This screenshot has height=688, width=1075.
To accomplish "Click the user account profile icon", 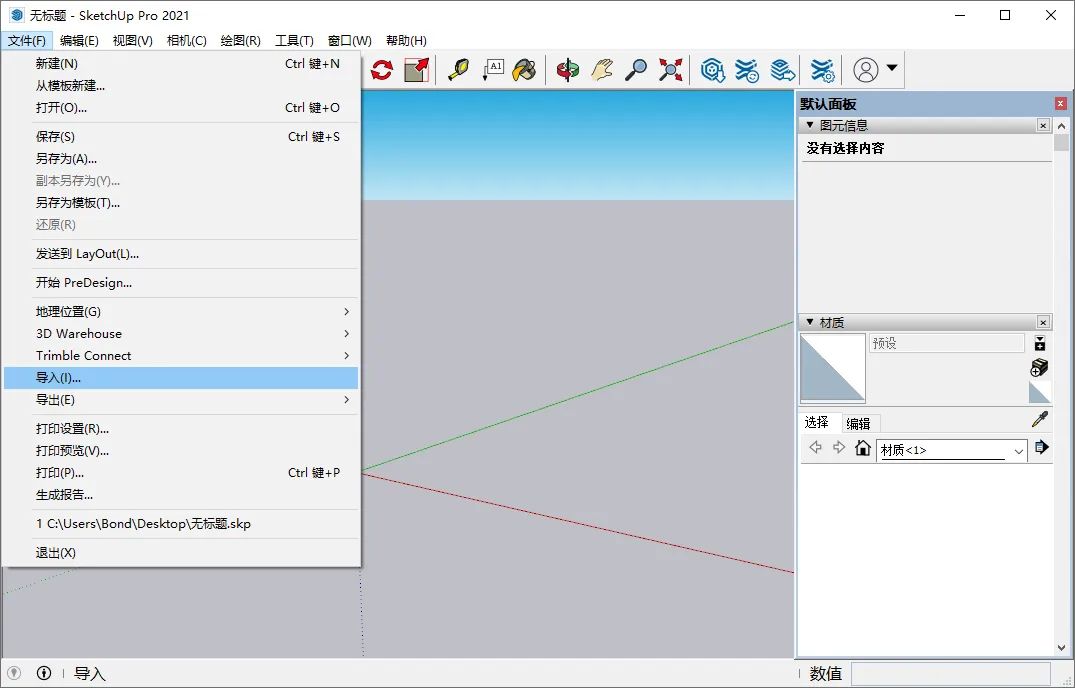I will tap(866, 70).
